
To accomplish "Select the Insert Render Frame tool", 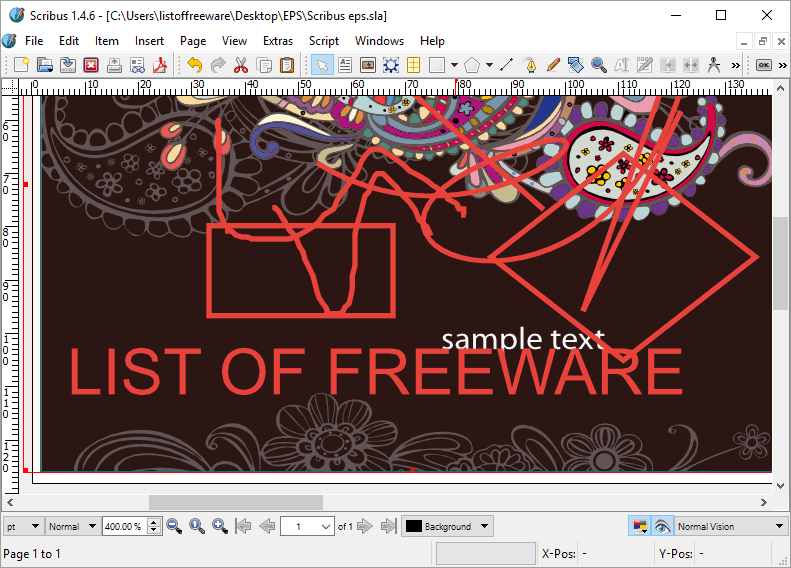I will tap(390, 65).
